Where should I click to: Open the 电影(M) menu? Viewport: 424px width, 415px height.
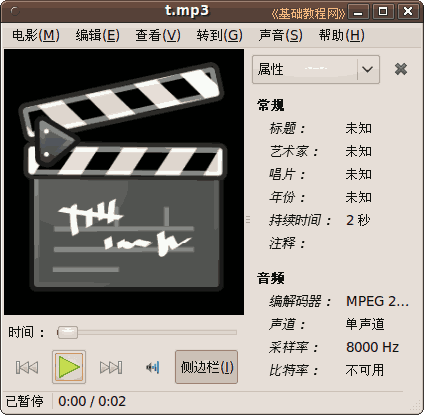click(x=36, y=35)
